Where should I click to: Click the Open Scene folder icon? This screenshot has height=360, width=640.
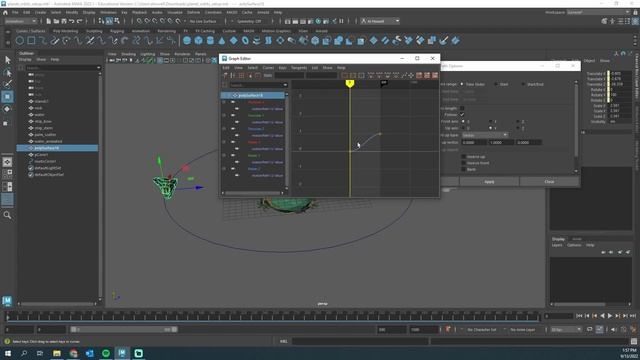pyautogui.click(x=56, y=21)
